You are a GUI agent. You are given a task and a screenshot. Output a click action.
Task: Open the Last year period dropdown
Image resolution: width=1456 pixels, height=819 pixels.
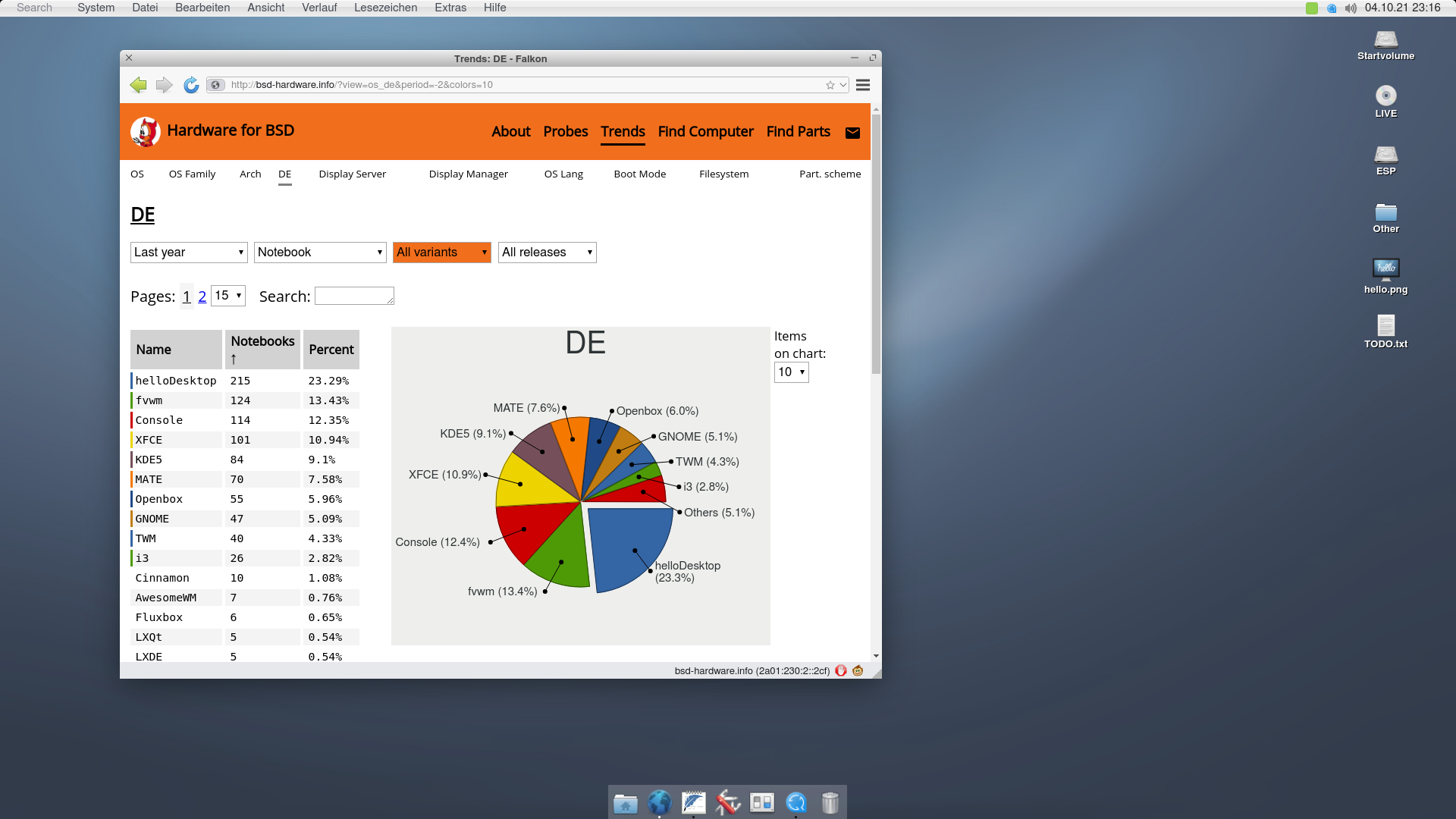click(x=189, y=253)
